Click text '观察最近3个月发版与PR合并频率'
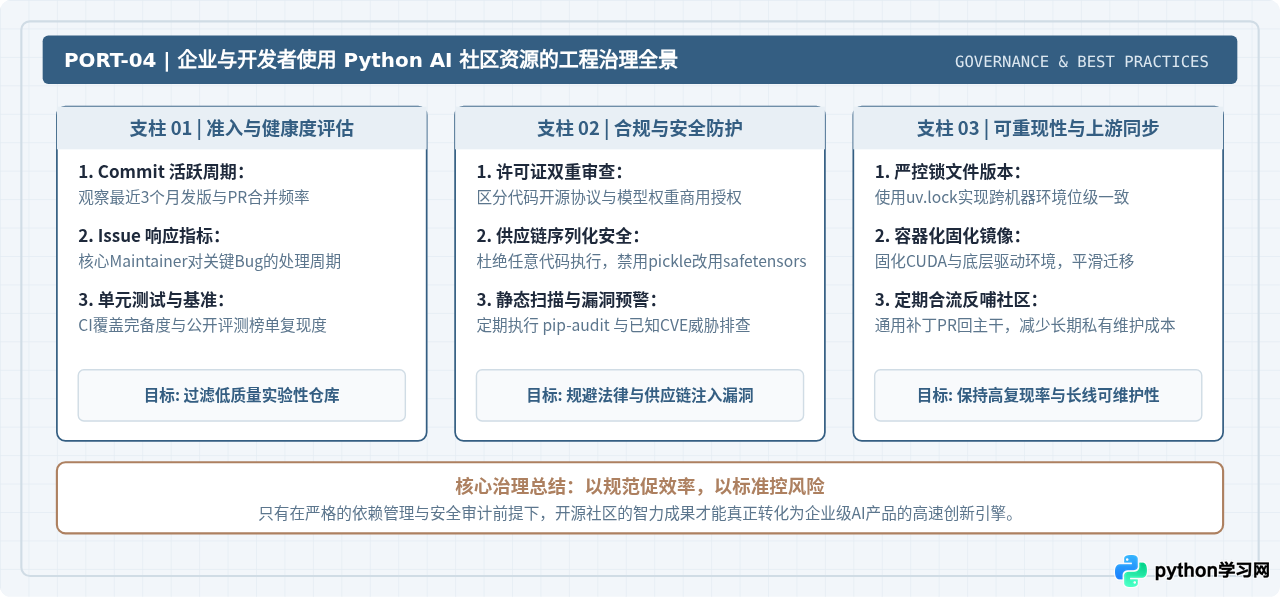 tap(194, 197)
